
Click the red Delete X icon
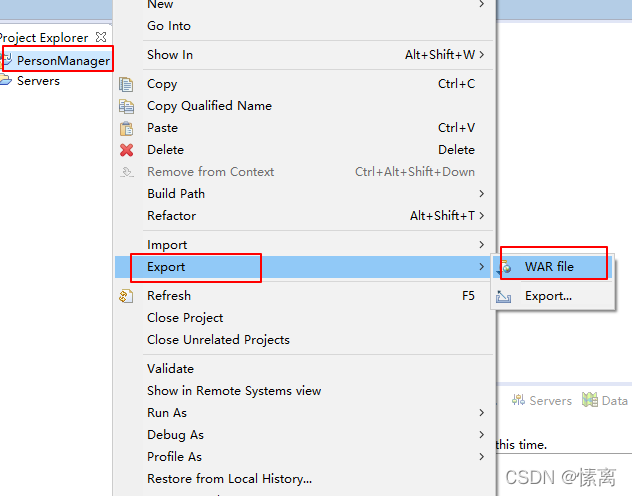point(127,150)
